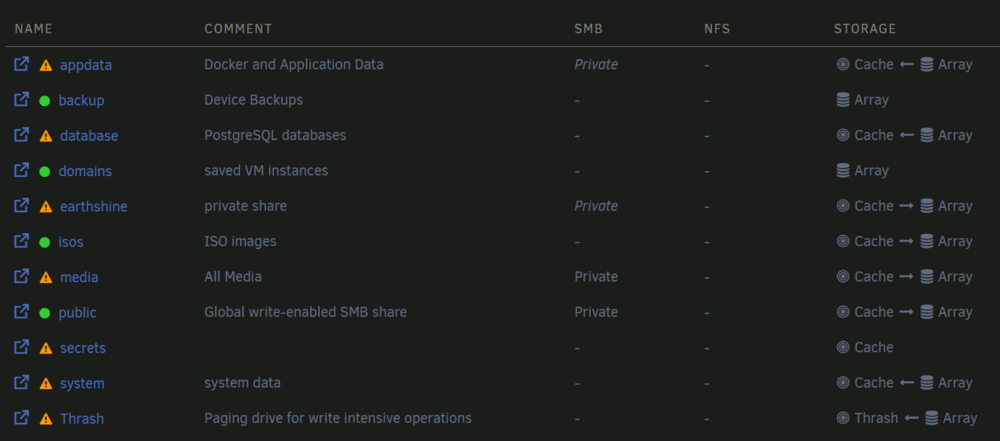1000x441 pixels.
Task: Click the green status dot for isos
Action: point(45,243)
